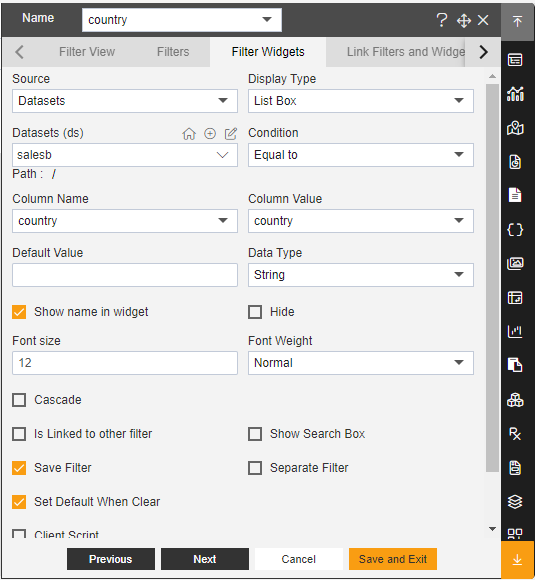The width and height of the screenshot is (535, 580).
Task: Click the move dialog crosshair icon
Action: [x=464, y=20]
